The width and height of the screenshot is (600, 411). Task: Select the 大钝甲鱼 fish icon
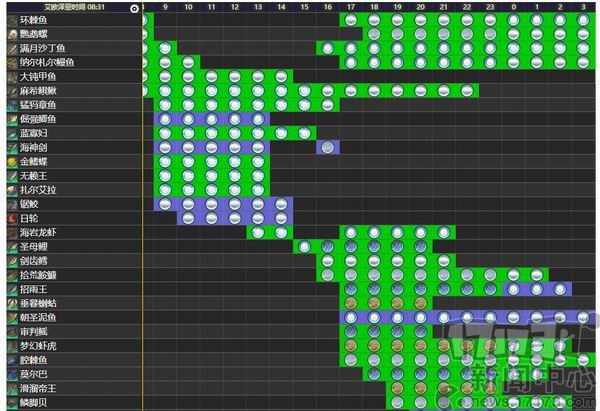[x=10, y=76]
